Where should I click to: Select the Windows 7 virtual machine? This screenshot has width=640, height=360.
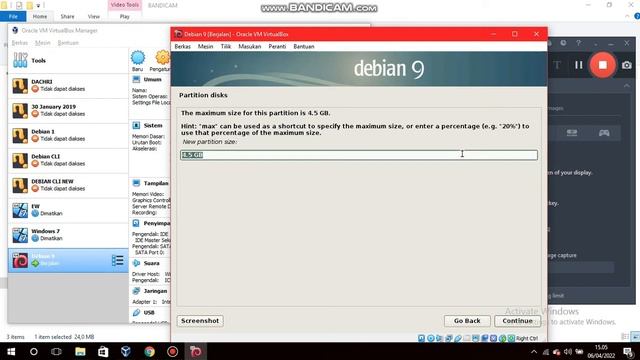coord(68,235)
